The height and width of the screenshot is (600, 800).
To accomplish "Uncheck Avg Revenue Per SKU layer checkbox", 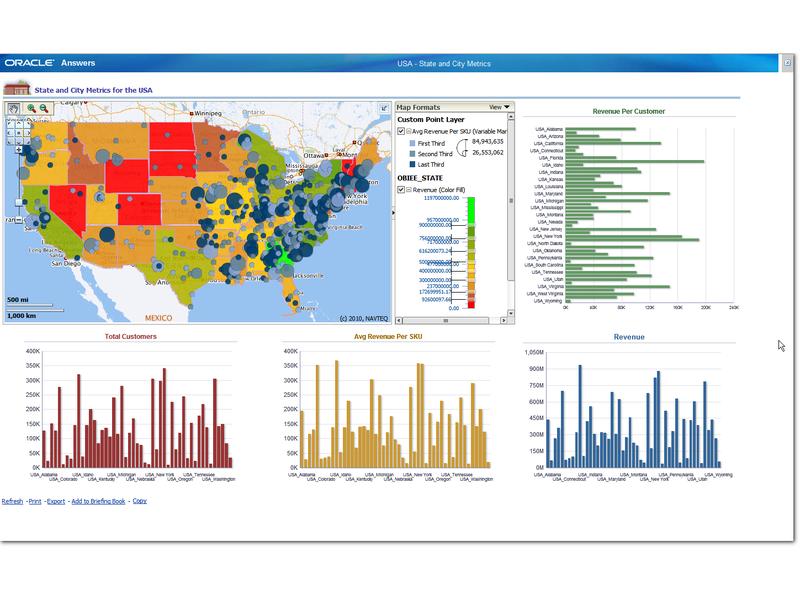I will (x=401, y=131).
